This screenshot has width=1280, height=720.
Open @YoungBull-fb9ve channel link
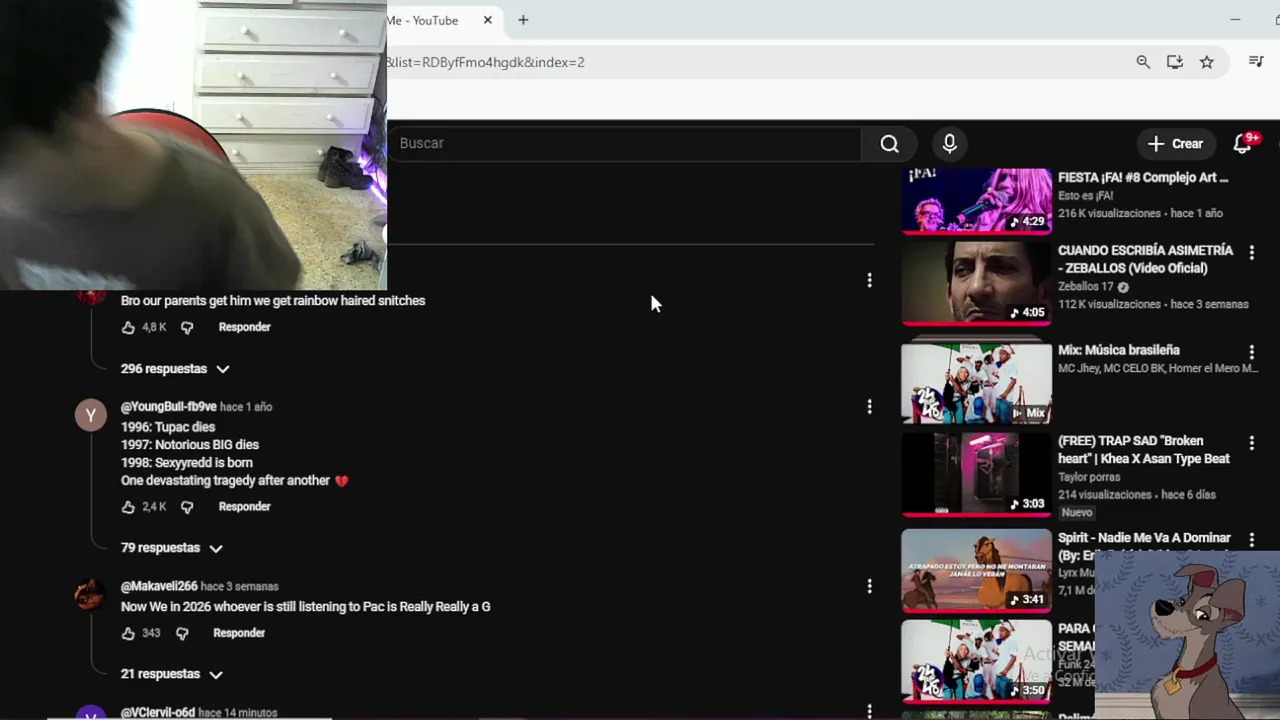[168, 407]
